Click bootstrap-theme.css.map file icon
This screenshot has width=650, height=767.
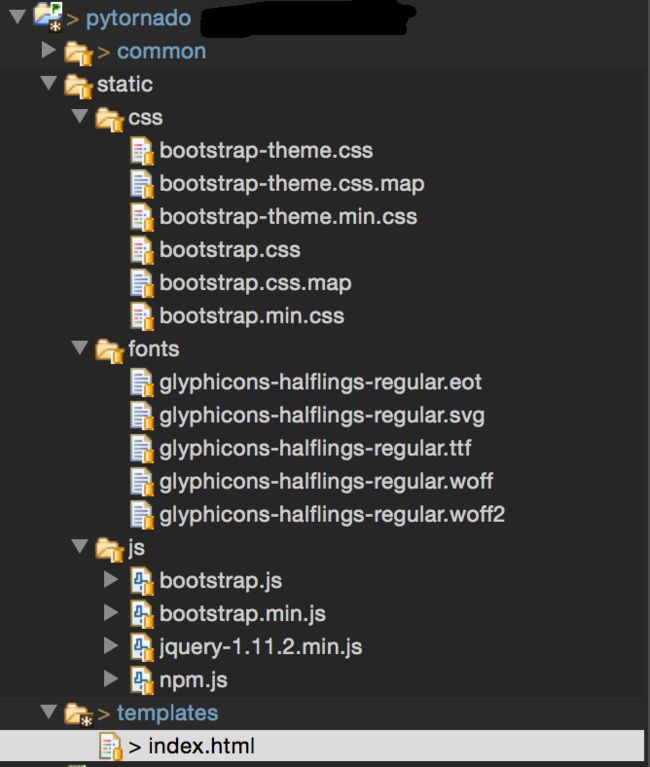click(x=142, y=184)
